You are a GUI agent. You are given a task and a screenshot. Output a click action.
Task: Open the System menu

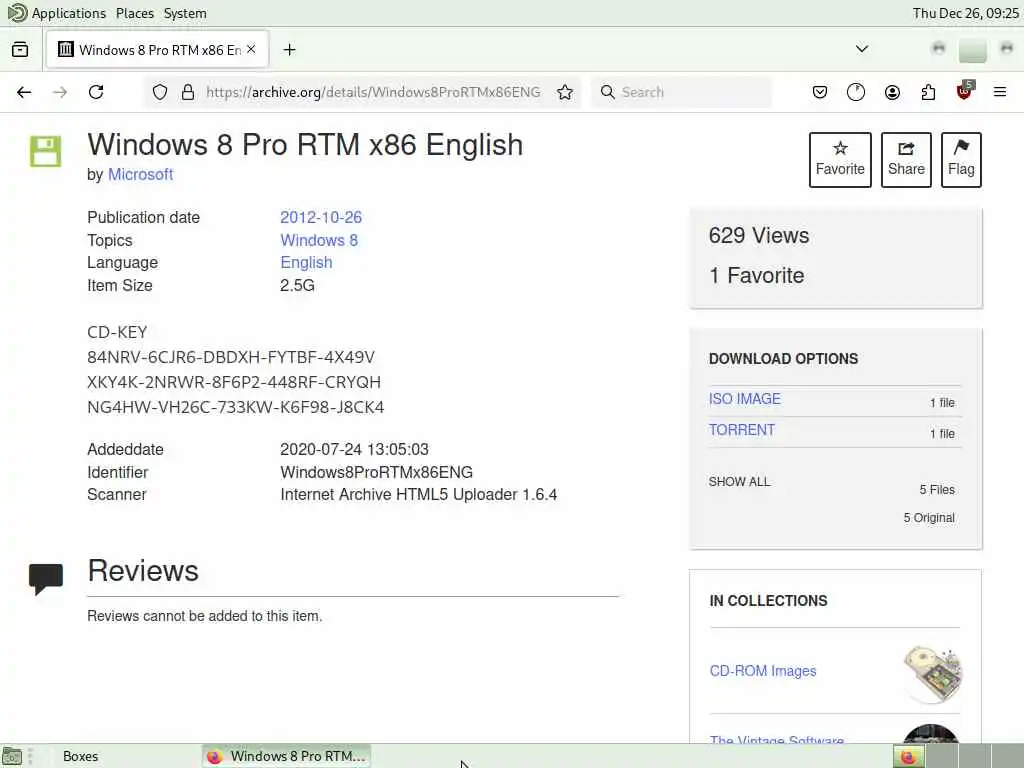pos(185,13)
